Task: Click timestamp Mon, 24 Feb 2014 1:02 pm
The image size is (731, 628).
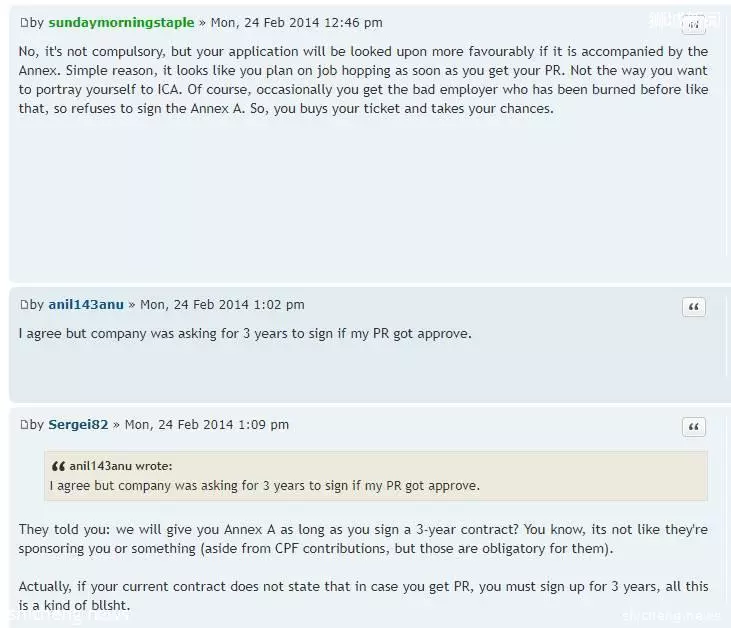Action: point(222,305)
